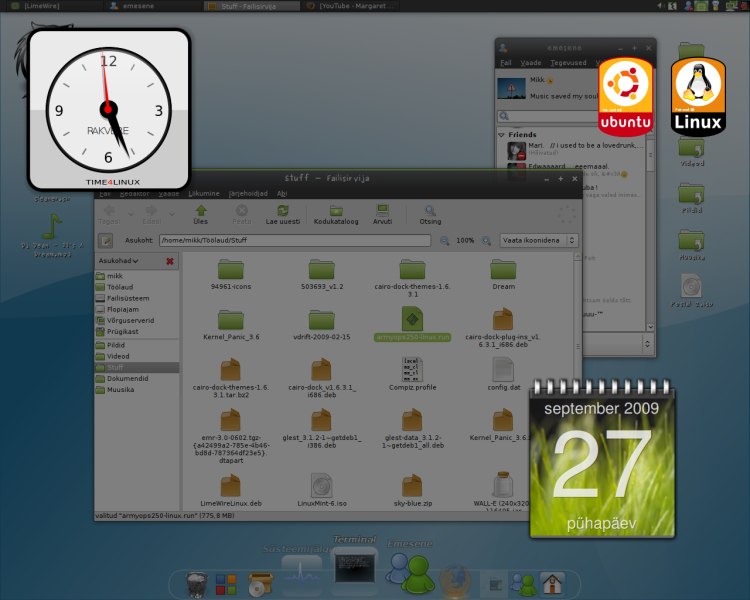Go back with Tagasi arrow
This screenshot has width=750, height=600.
coord(110,215)
